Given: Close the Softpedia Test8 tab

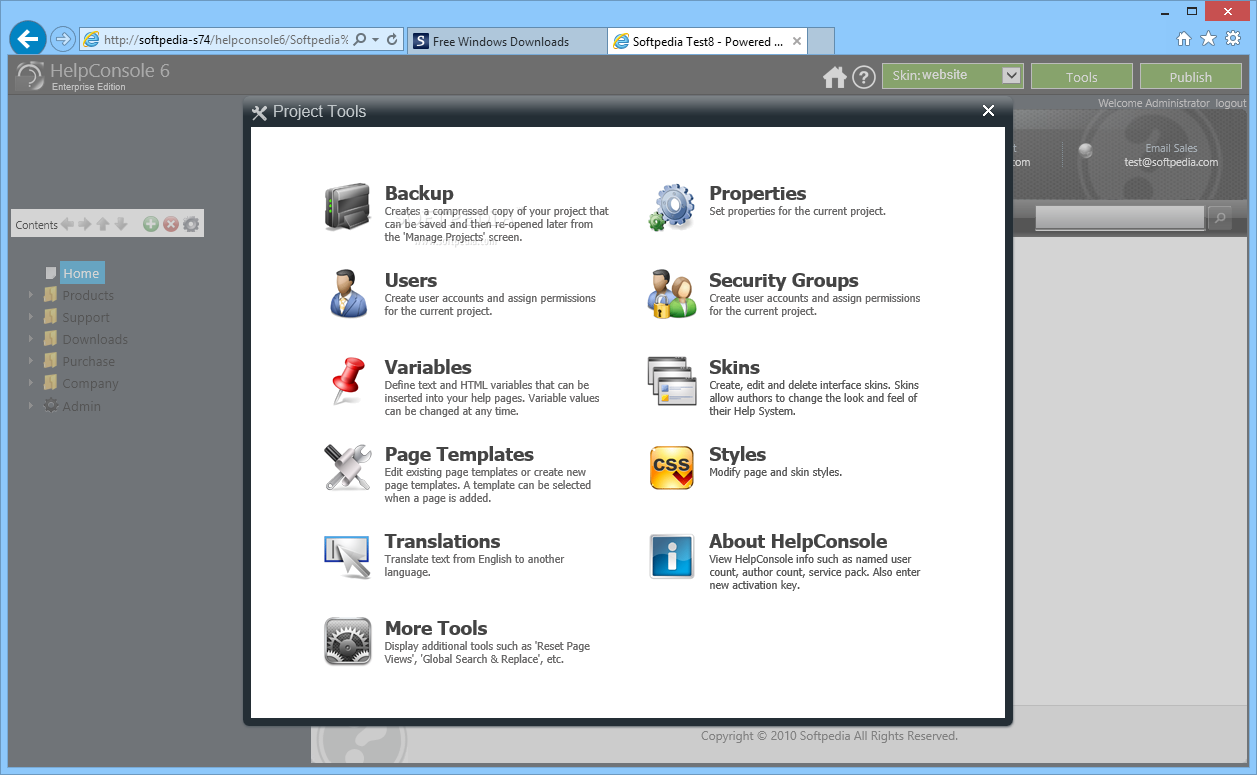Looking at the screenshot, I should (797, 41).
